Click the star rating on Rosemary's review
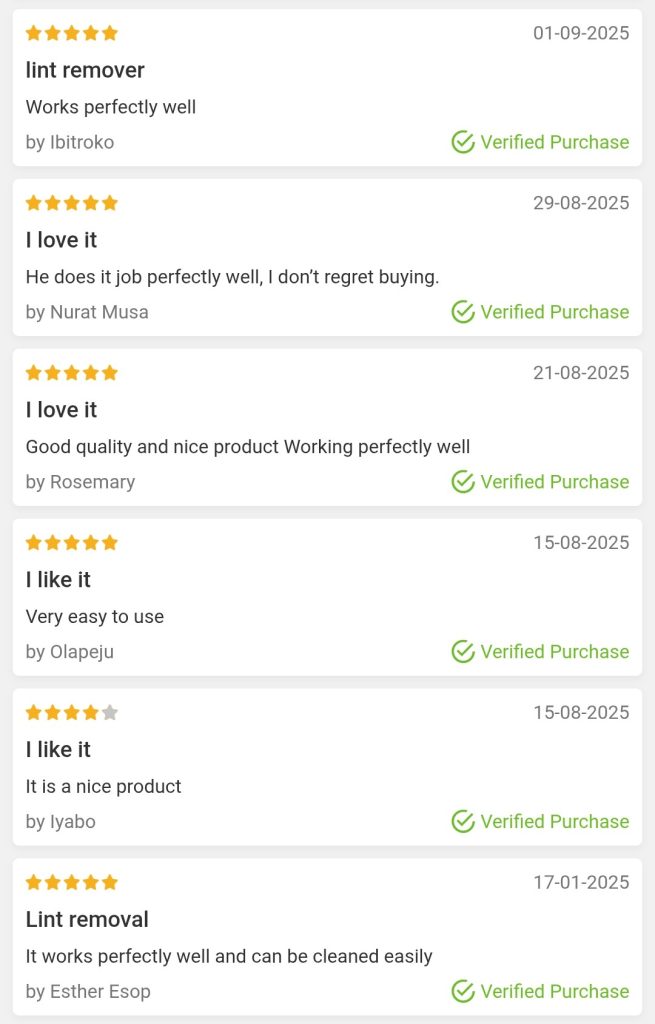This screenshot has width=655, height=1024. pos(72,373)
